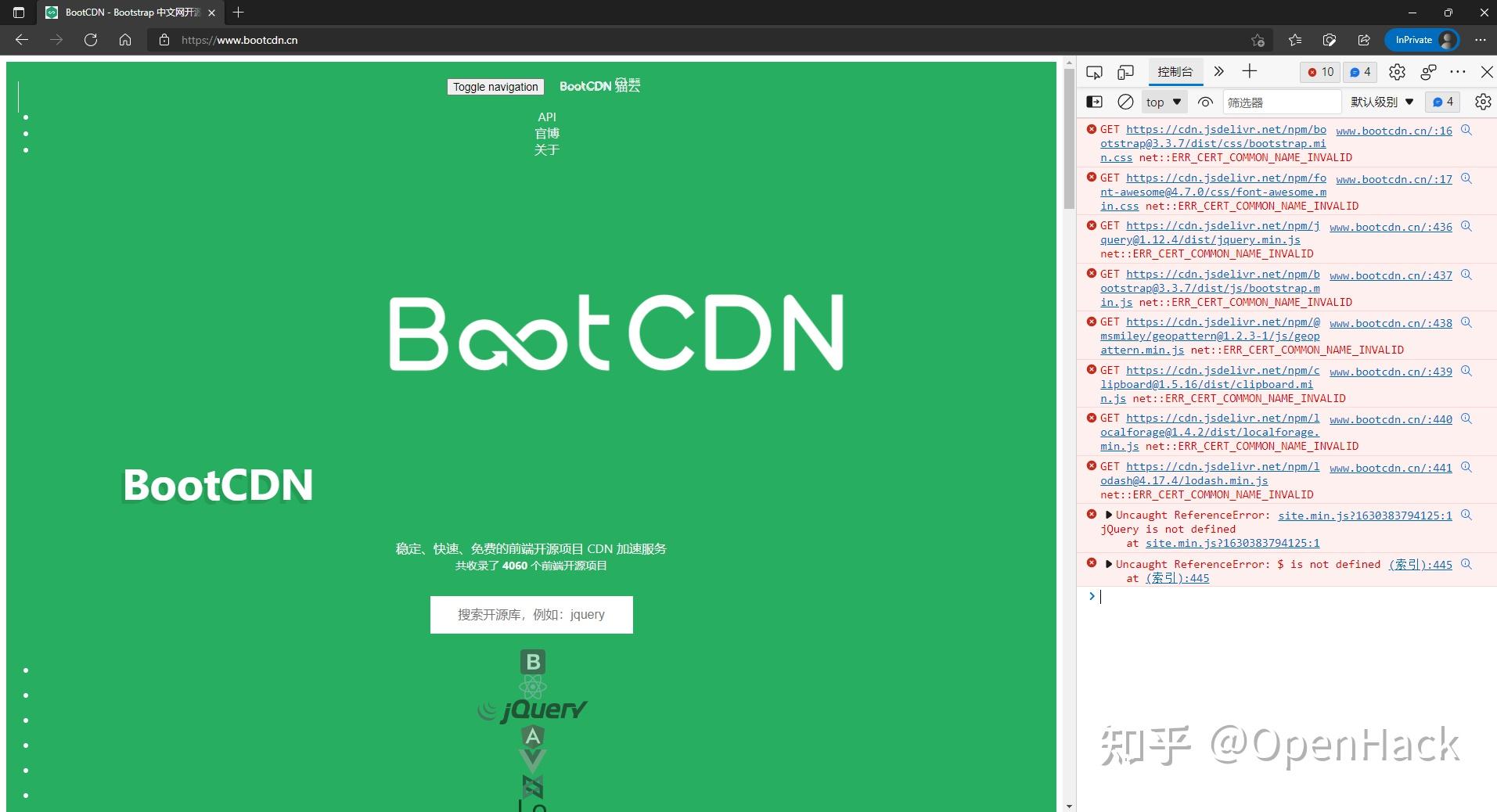Expand the first Uncaught ReferenceError entry
The width and height of the screenshot is (1497, 812).
click(x=1109, y=515)
